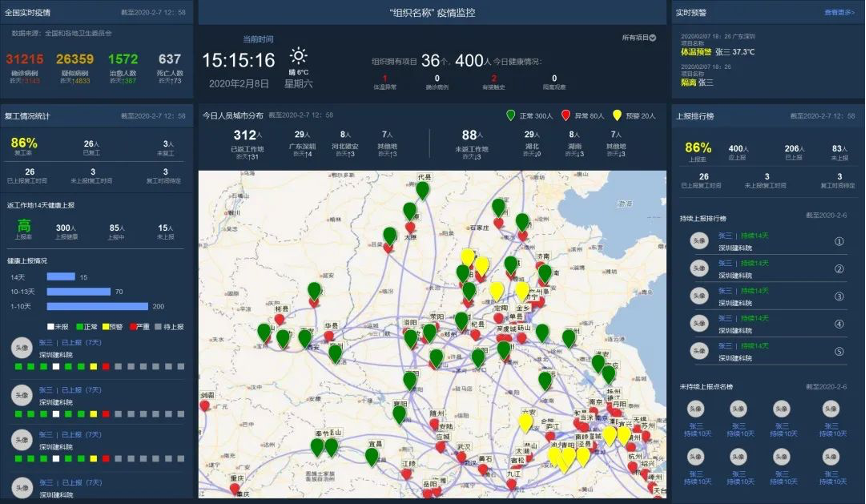Click the green 正常 300人 legend pin

click(x=511, y=115)
